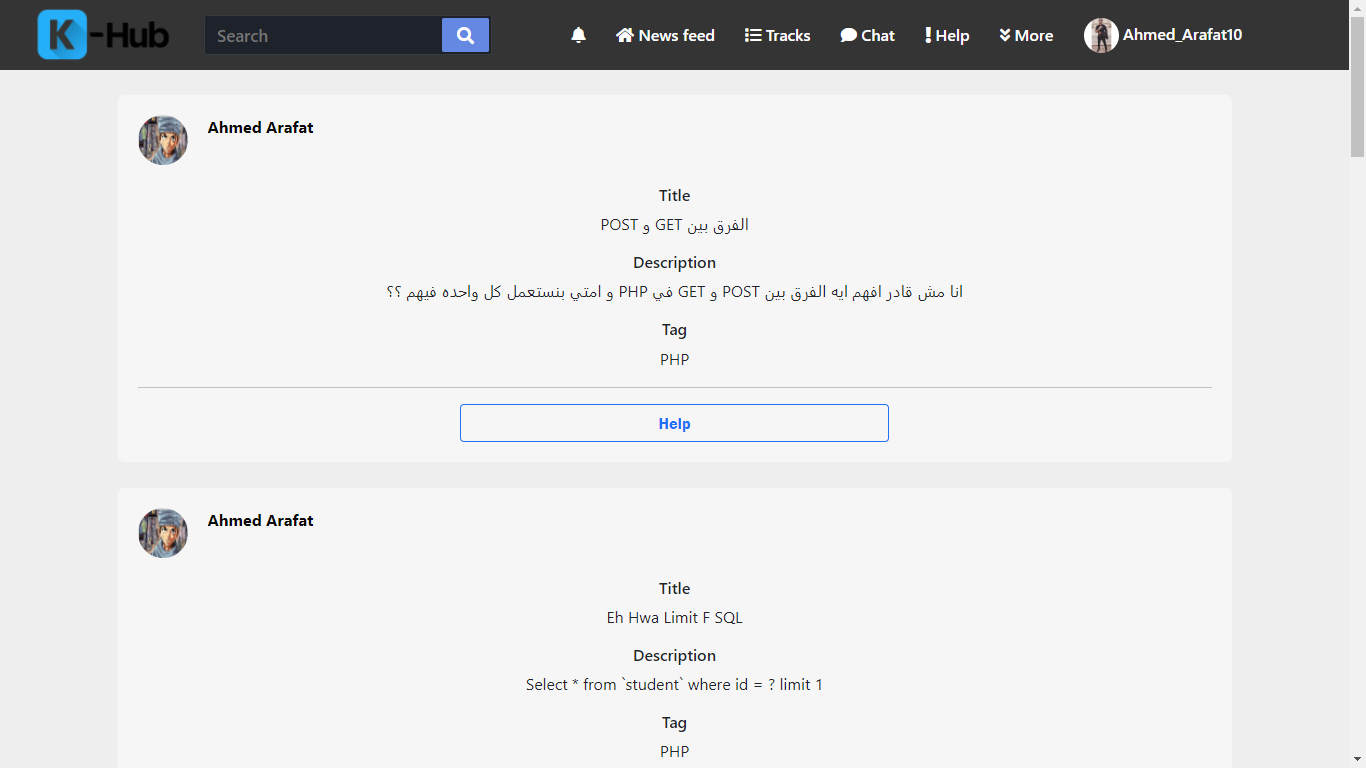Focus the Search input field
The width and height of the screenshot is (1366, 768).
tap(323, 35)
